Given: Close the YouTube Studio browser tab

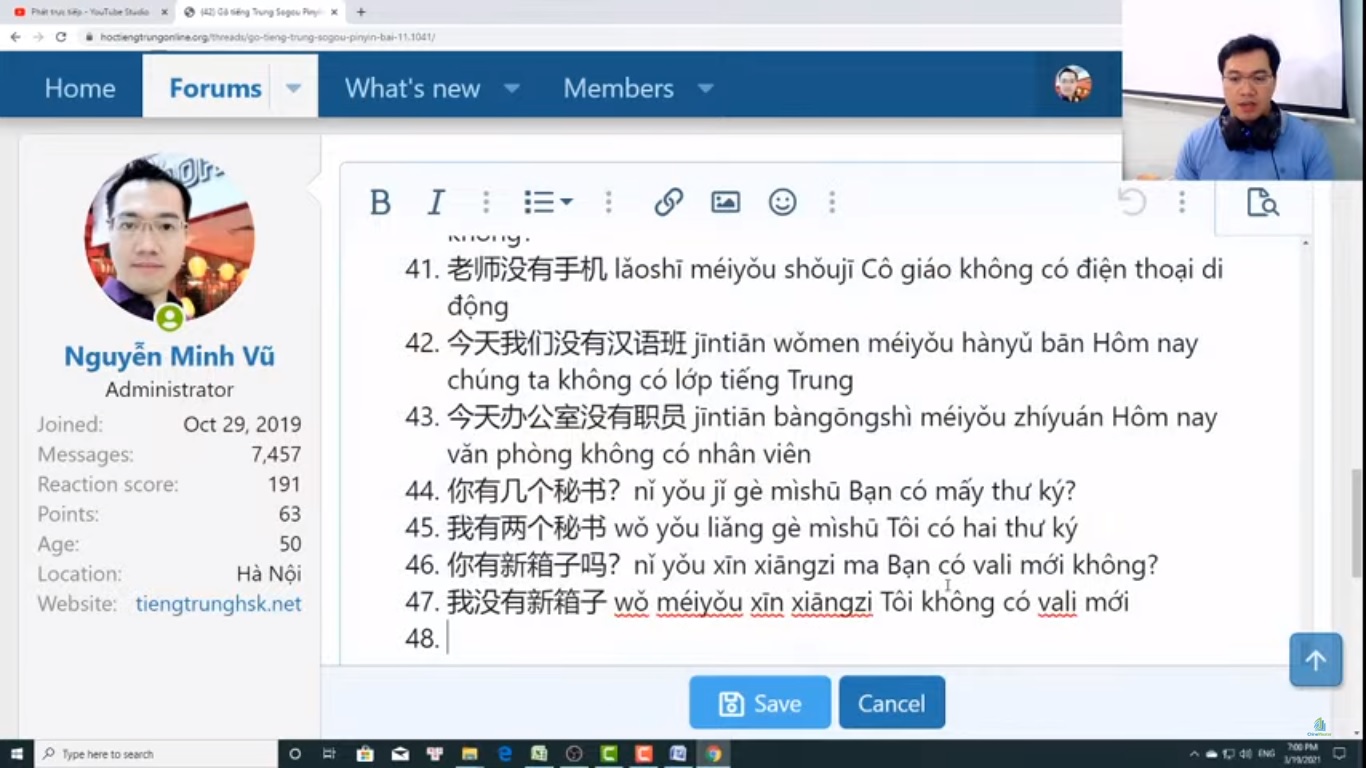Looking at the screenshot, I should point(165,12).
